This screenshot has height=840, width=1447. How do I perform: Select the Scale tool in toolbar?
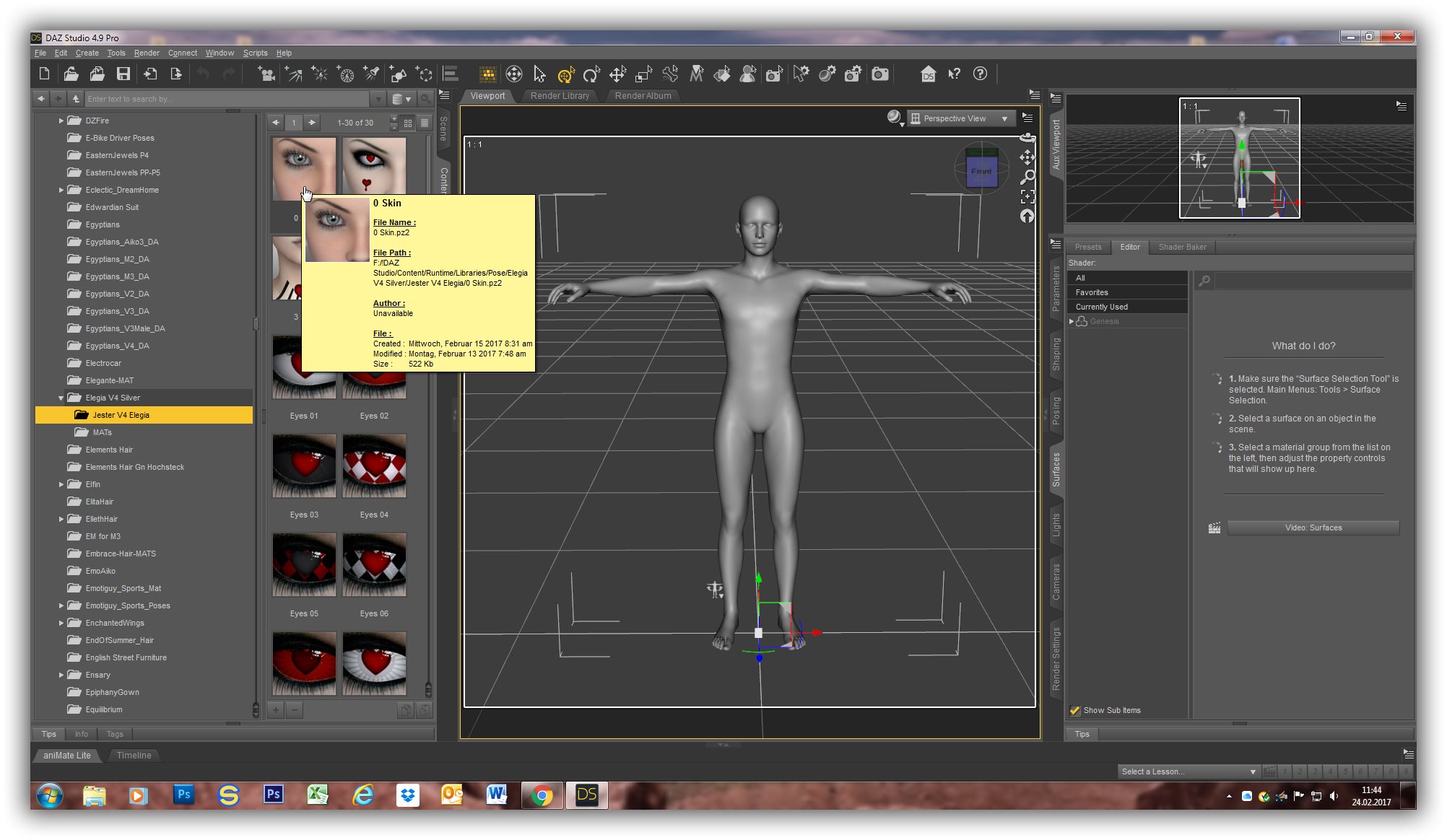coord(643,74)
